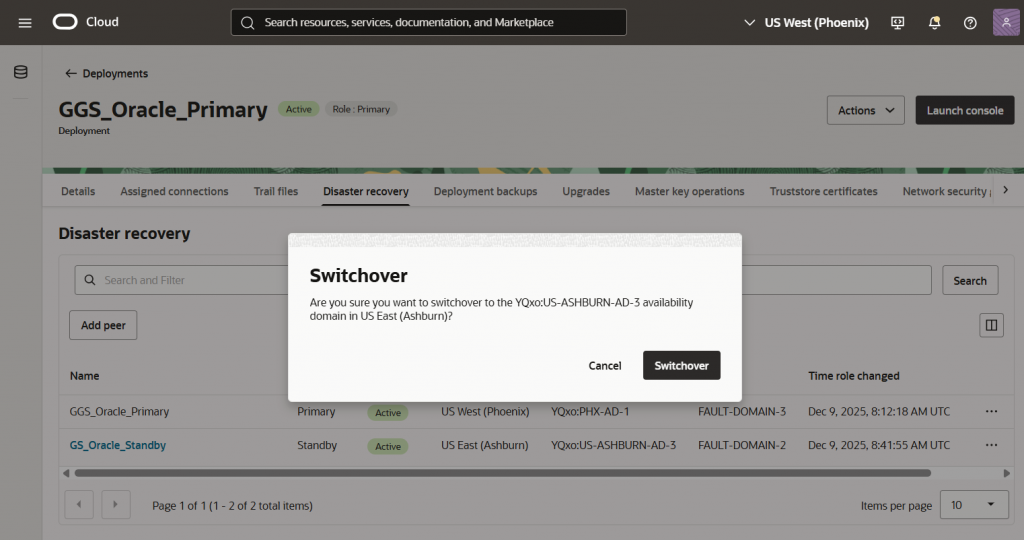
Task: Open the help question mark icon
Action: [970, 23]
